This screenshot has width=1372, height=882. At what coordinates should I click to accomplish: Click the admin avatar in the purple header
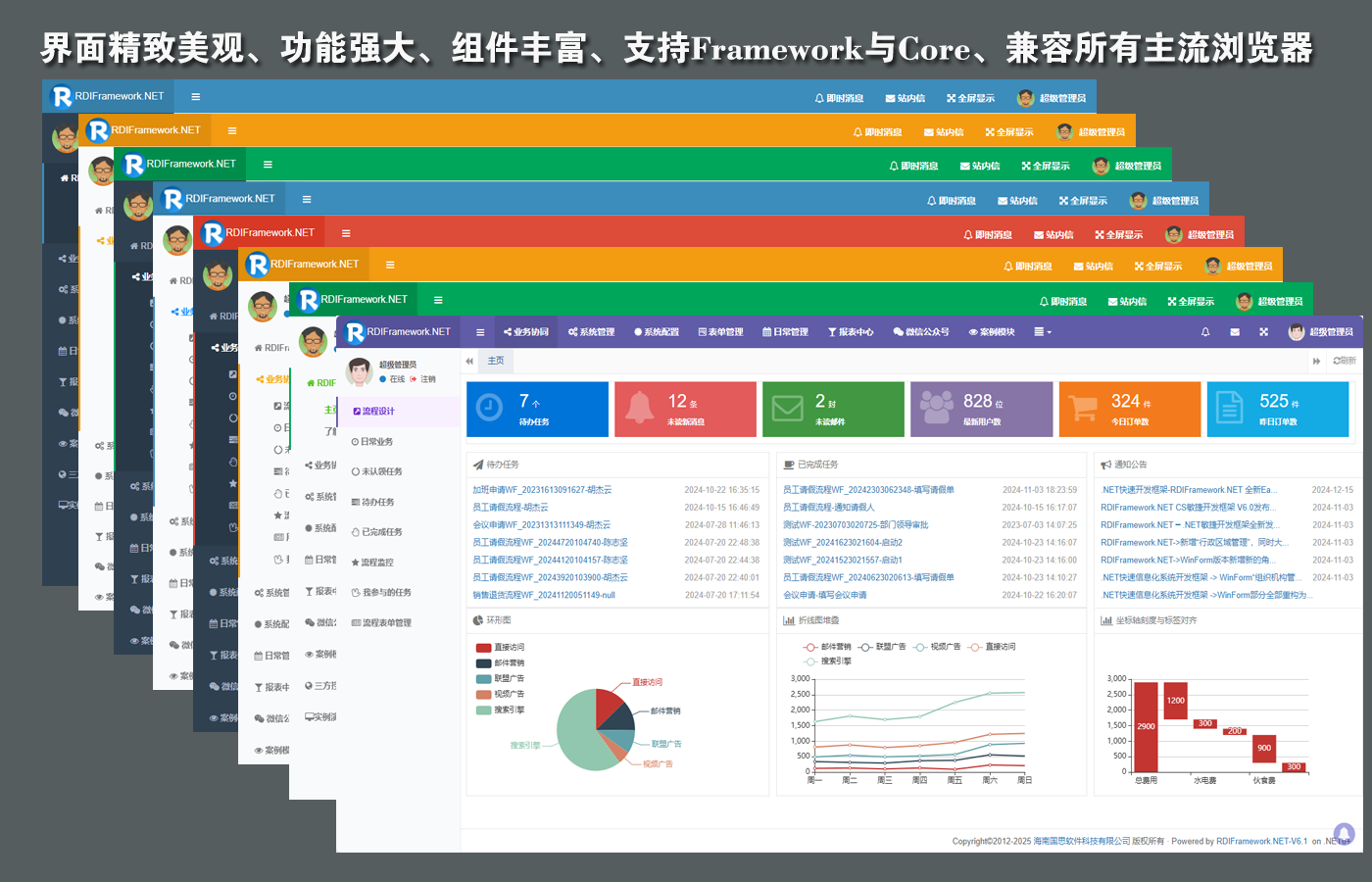click(1297, 332)
